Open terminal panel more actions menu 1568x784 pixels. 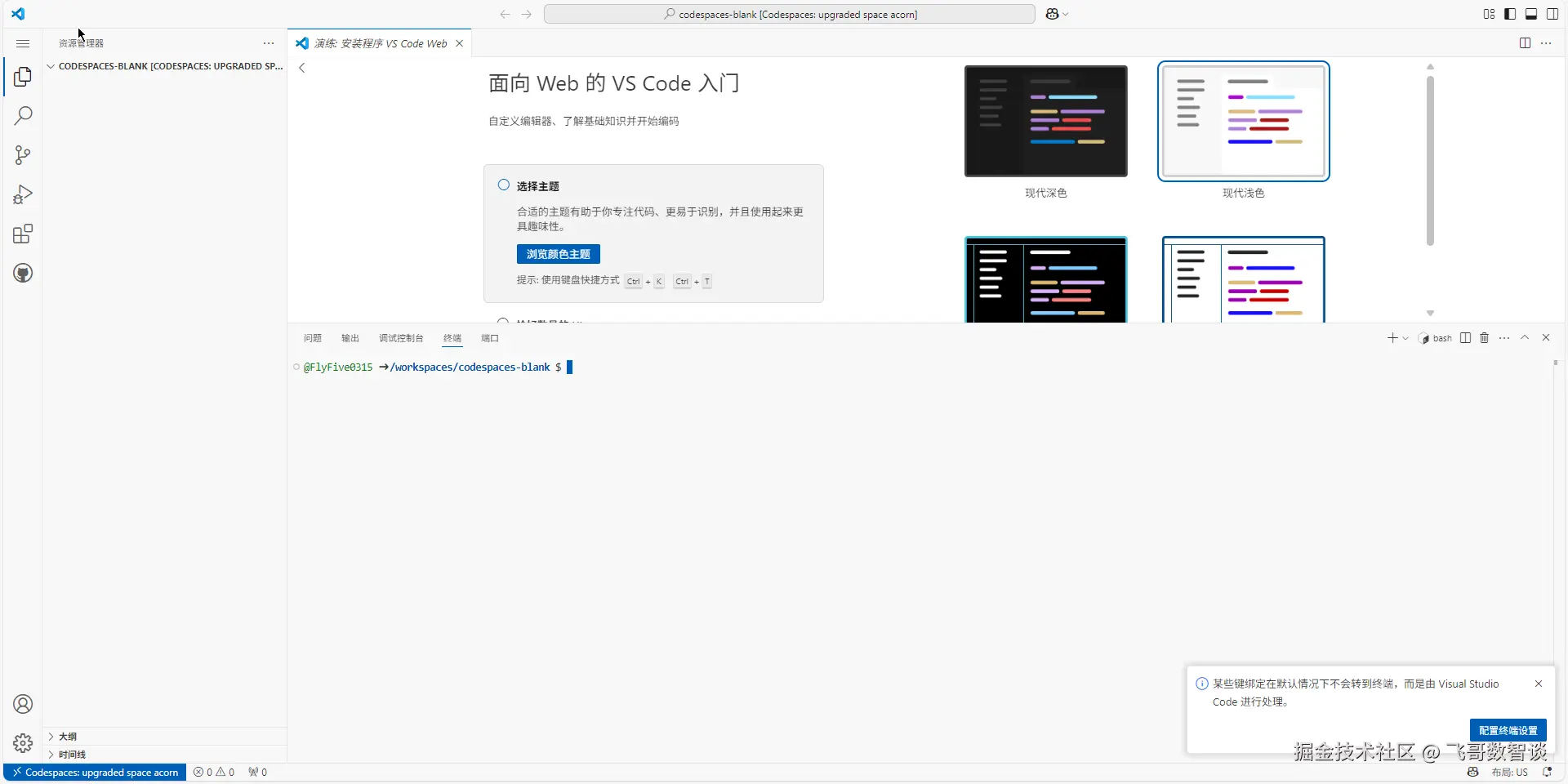click(1504, 338)
